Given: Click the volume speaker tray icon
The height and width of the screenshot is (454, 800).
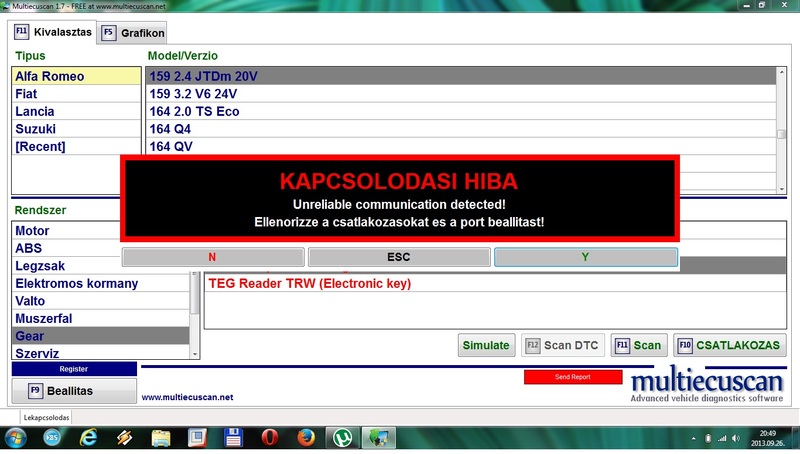Looking at the screenshot, I should click(x=736, y=438).
